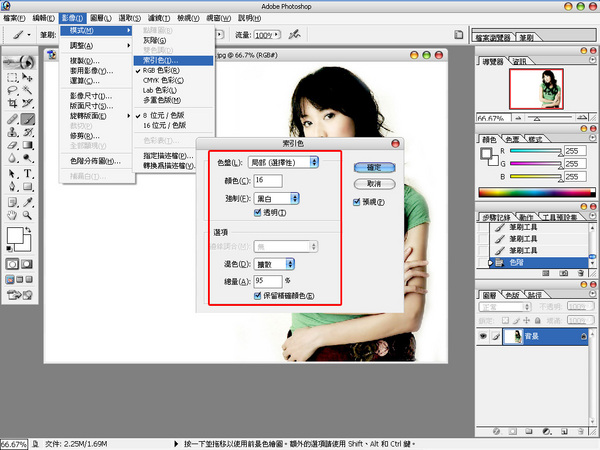Select the Gradient tool

click(28, 145)
